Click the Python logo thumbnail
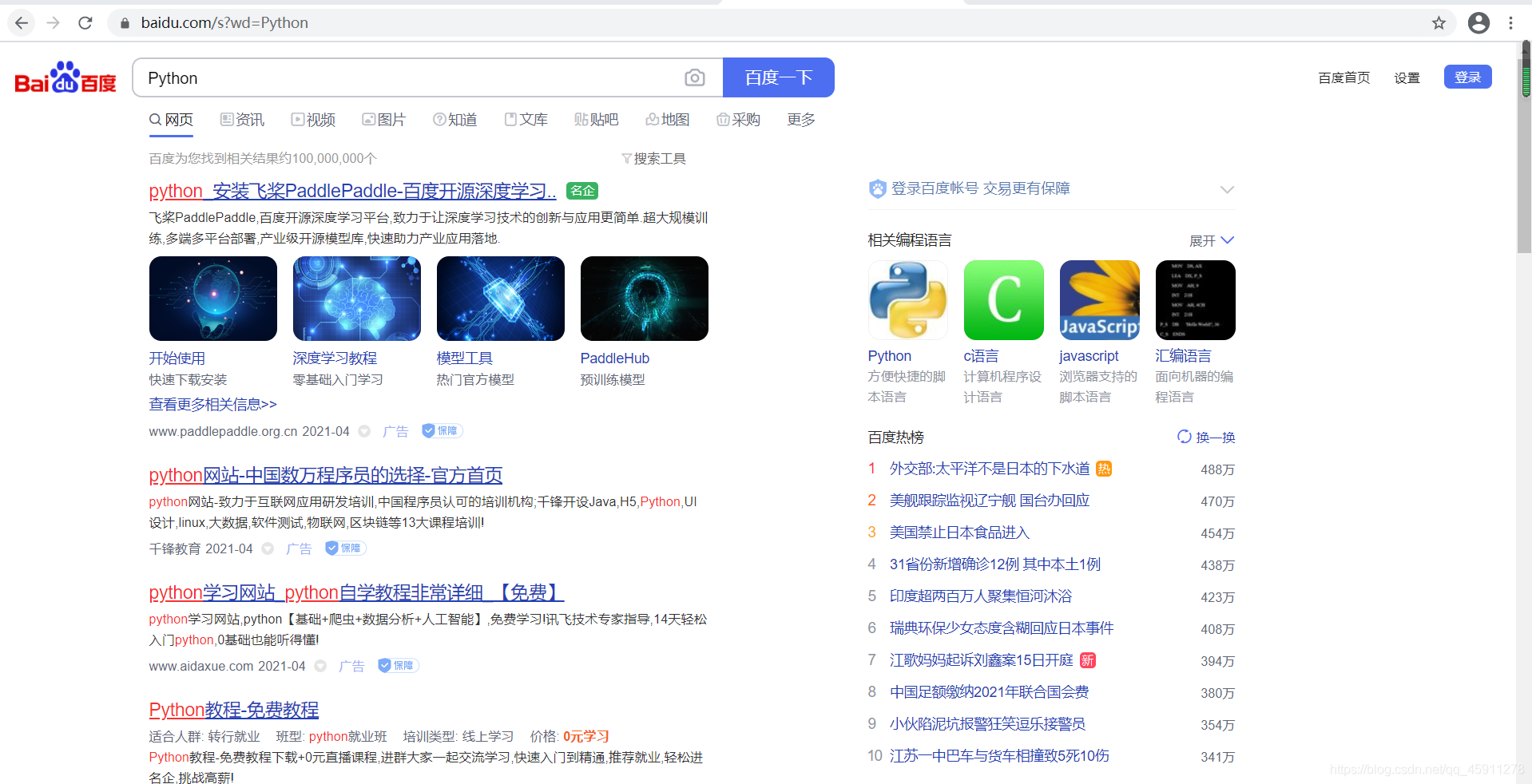Image resolution: width=1532 pixels, height=784 pixels. [907, 300]
